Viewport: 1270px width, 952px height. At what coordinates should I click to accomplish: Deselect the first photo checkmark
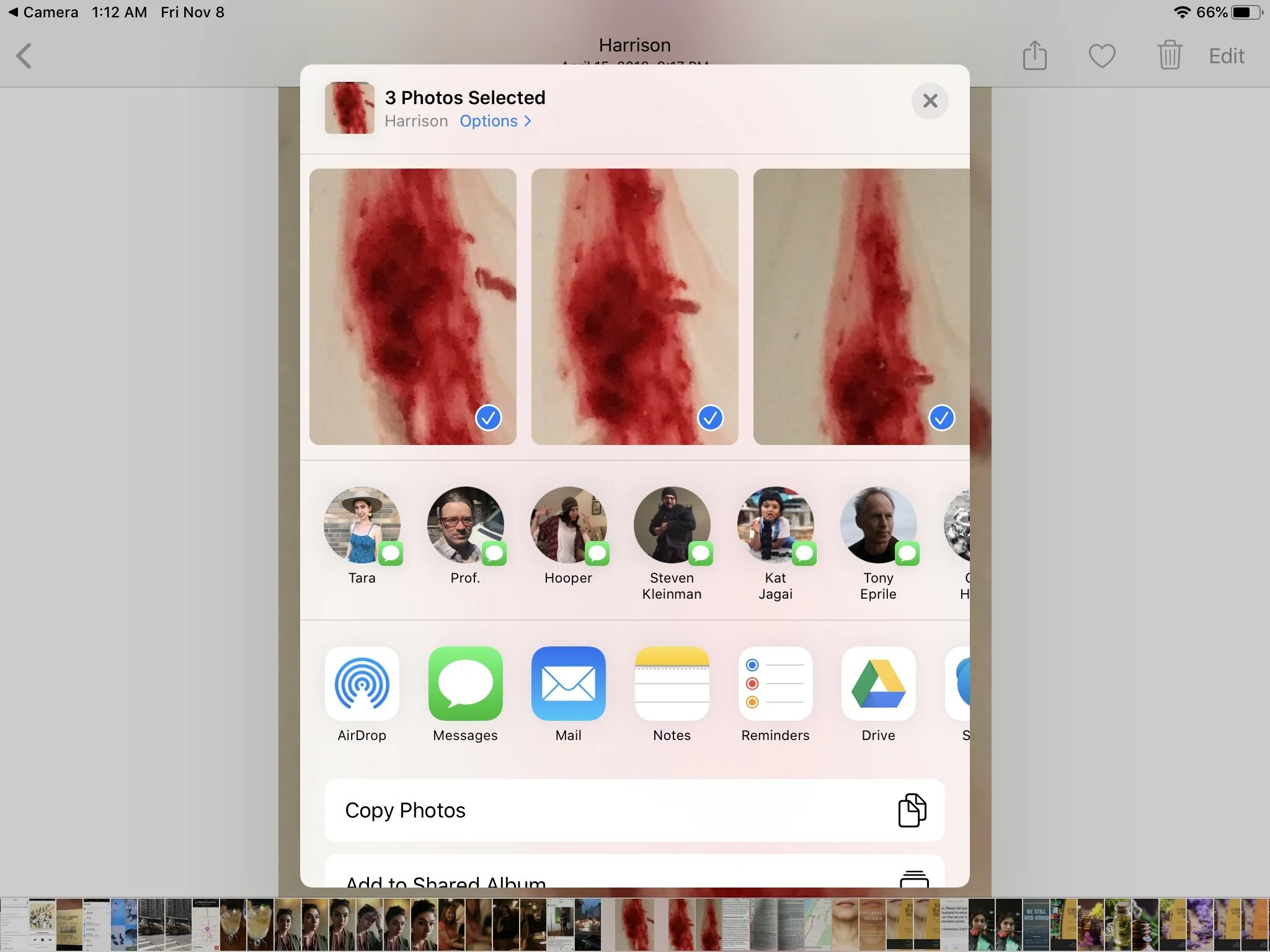tap(489, 418)
